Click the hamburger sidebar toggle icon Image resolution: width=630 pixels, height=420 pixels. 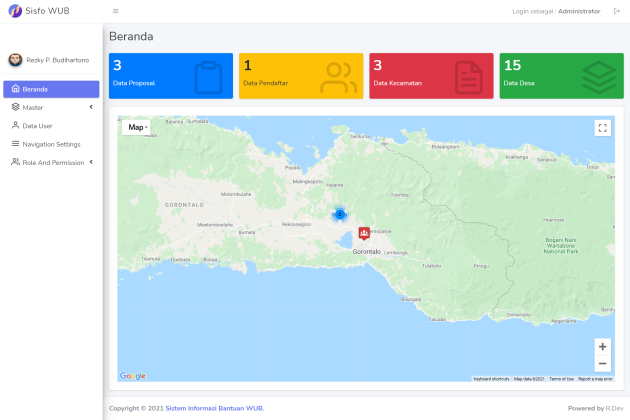coord(116,11)
